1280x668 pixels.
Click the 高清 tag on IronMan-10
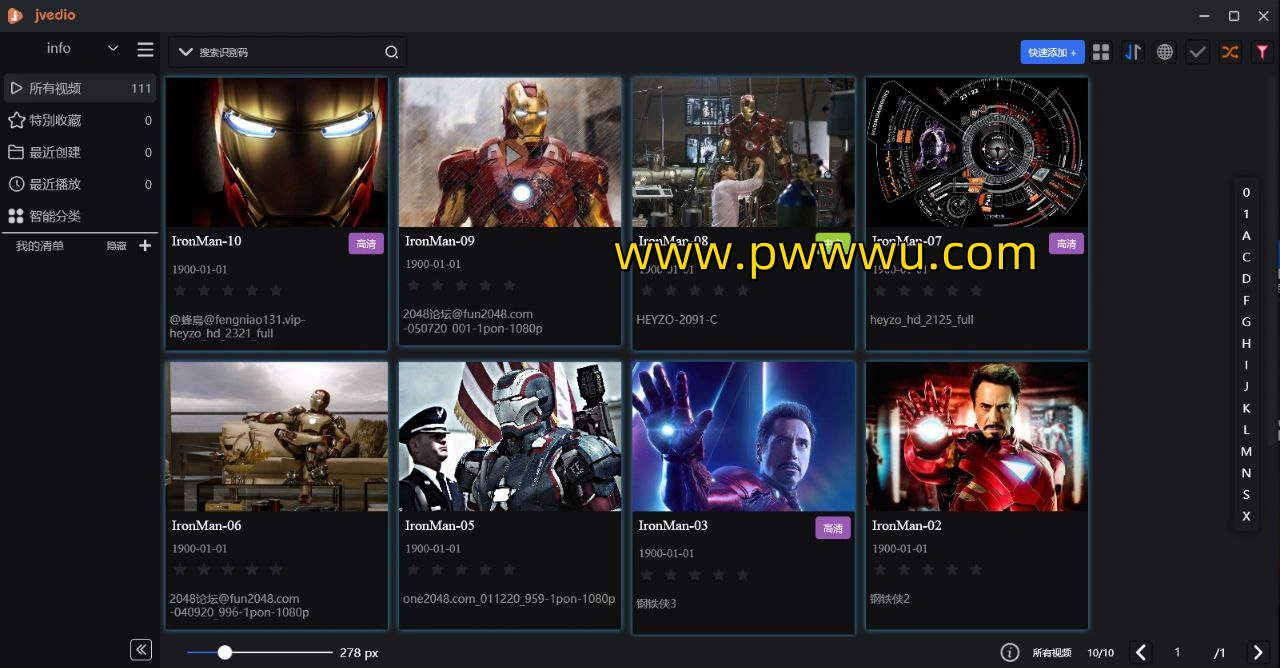click(x=366, y=243)
